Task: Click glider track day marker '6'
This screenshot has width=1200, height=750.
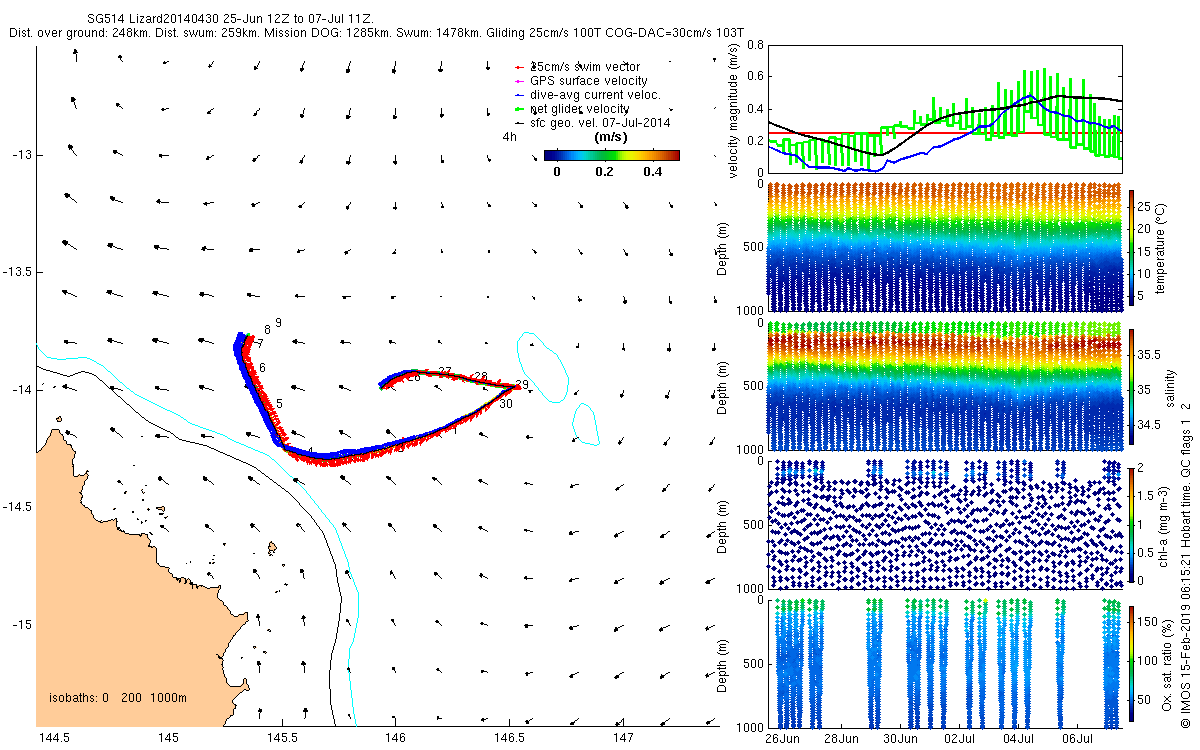Action: pyautogui.click(x=262, y=368)
